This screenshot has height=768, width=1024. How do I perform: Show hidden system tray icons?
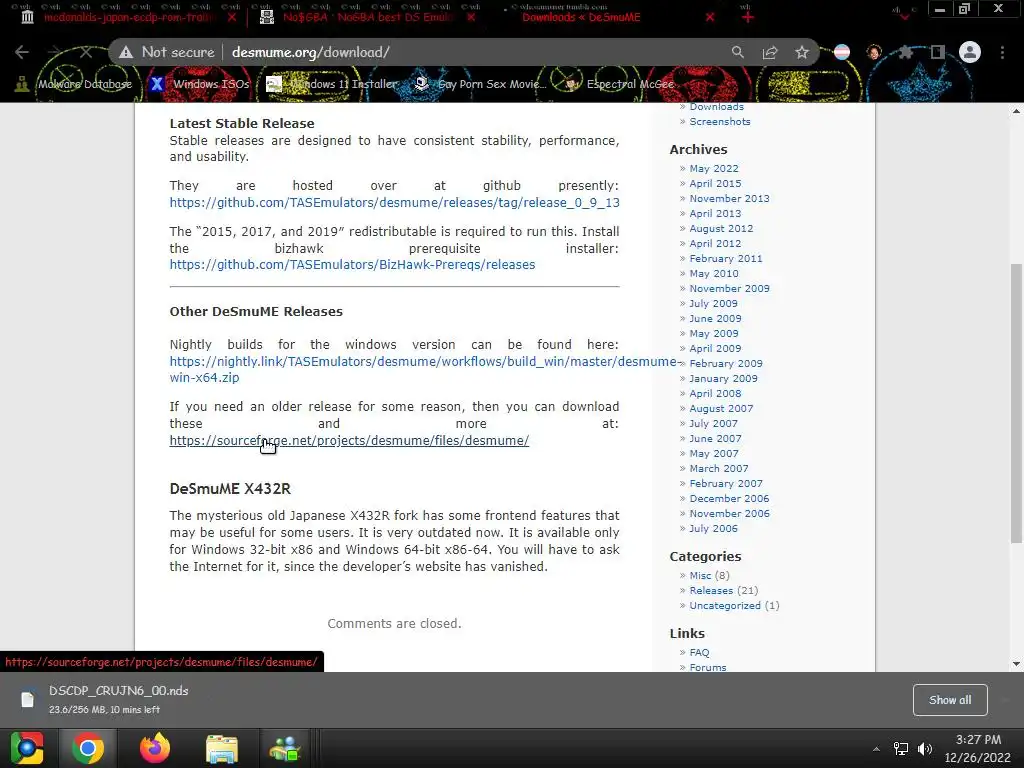point(876,749)
